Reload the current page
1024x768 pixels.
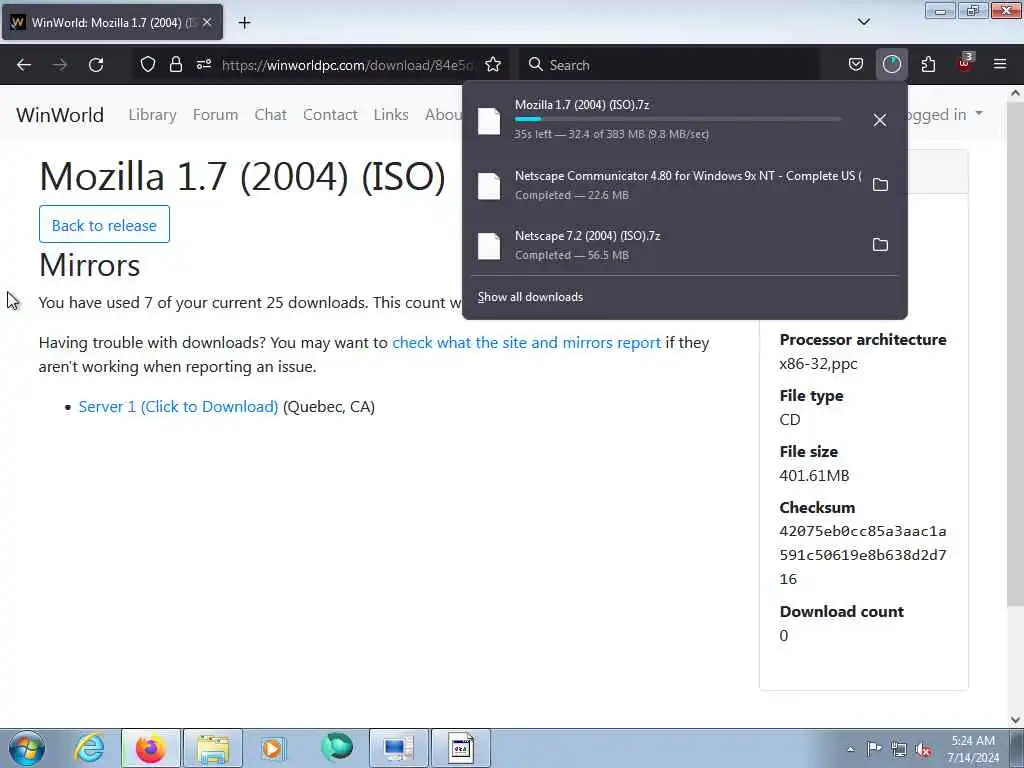[x=96, y=65]
